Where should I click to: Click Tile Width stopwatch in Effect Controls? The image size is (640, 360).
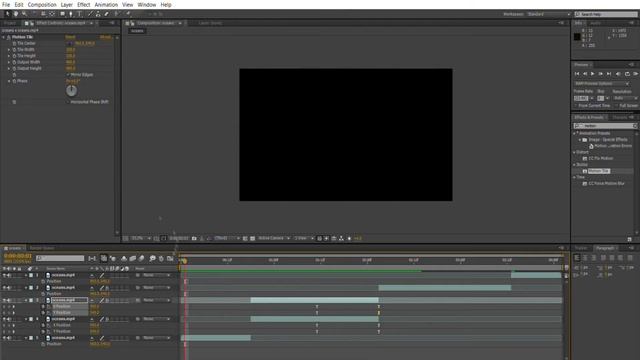tap(14, 49)
